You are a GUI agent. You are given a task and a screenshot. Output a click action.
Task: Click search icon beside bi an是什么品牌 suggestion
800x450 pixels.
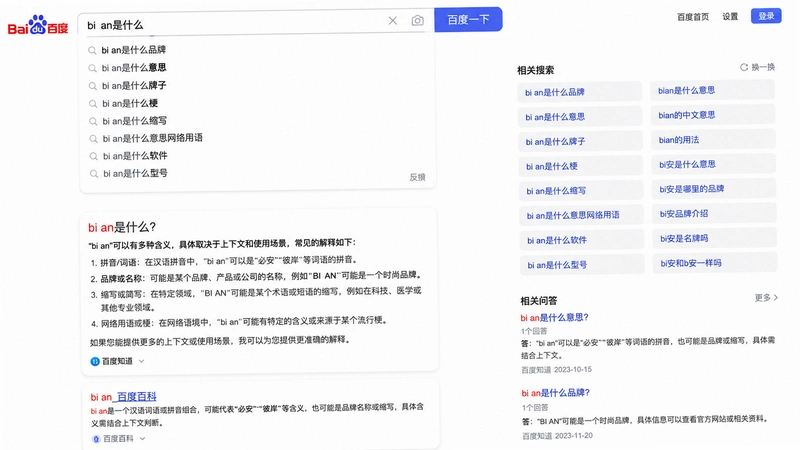tap(92, 51)
